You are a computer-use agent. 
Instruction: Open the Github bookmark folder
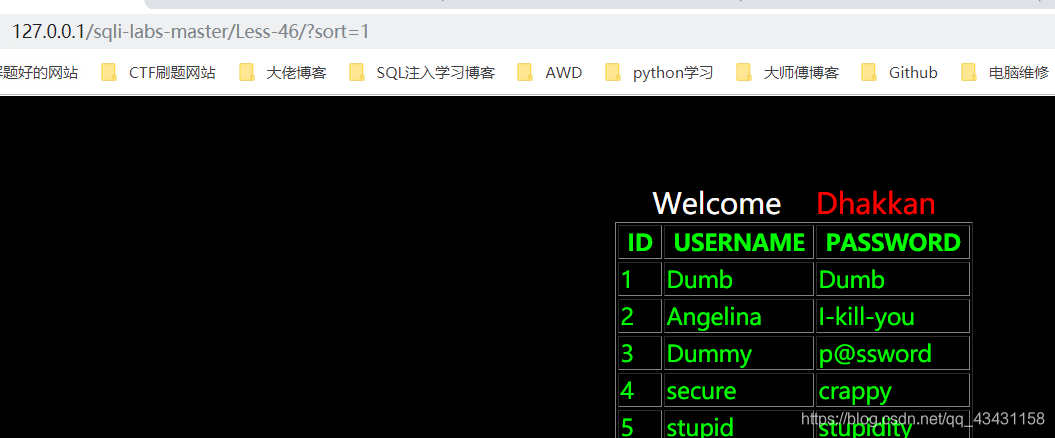(x=900, y=73)
